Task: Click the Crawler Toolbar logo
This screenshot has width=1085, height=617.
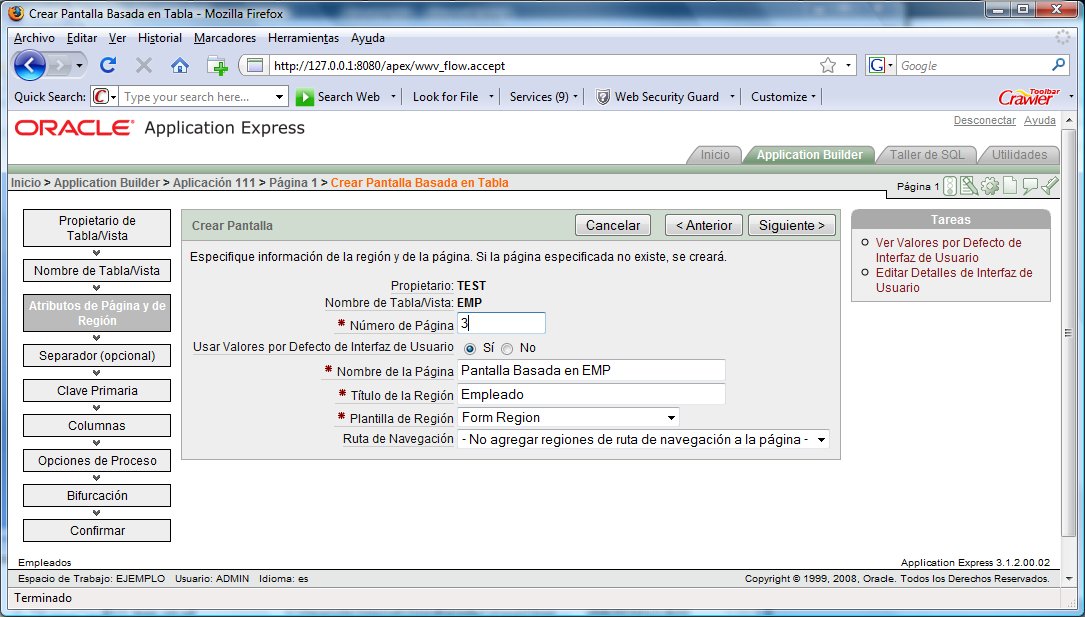Action: pos(1029,97)
